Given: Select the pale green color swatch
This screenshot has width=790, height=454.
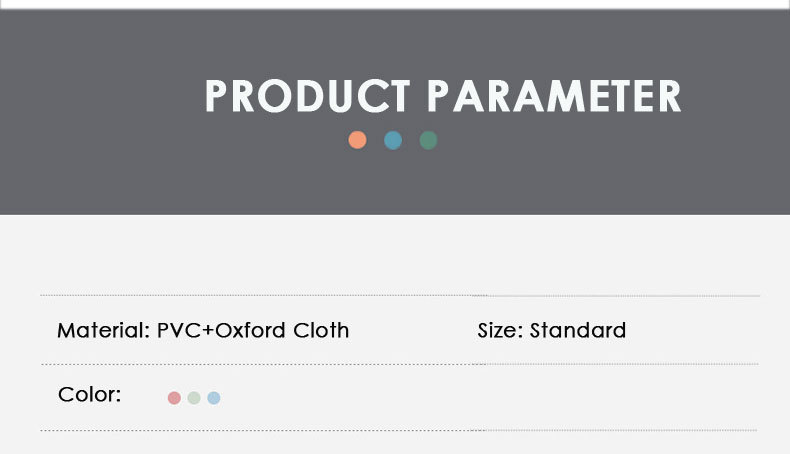Looking at the screenshot, I should (194, 398).
